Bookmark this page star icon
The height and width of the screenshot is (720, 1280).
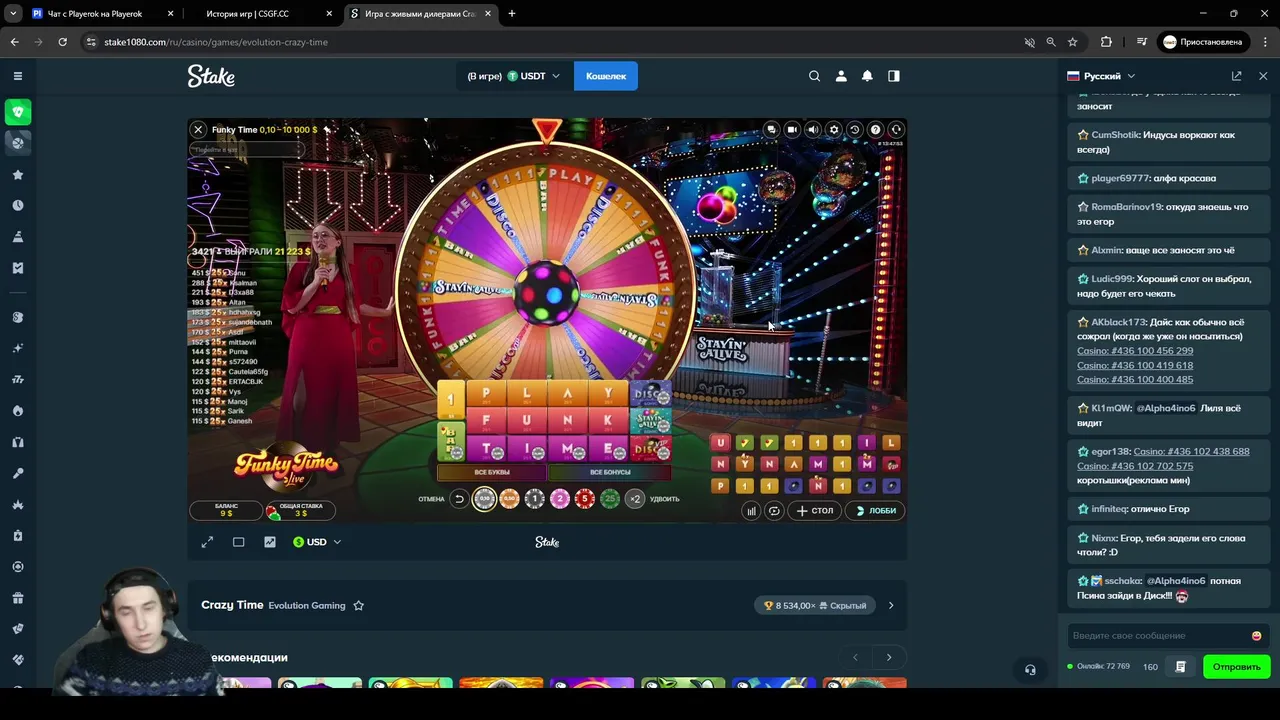pyautogui.click(x=1073, y=42)
